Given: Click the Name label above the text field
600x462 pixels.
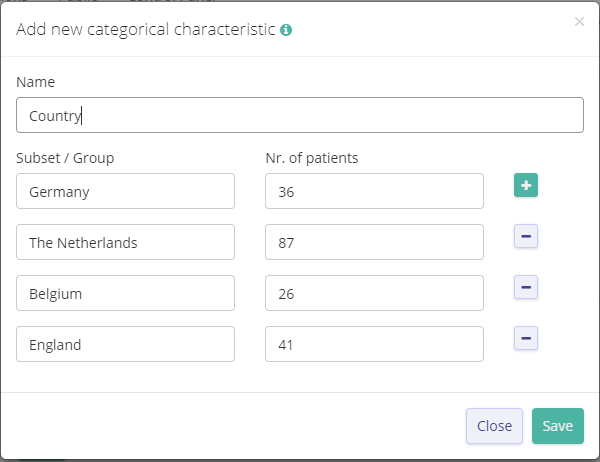Looking at the screenshot, I should [36, 82].
